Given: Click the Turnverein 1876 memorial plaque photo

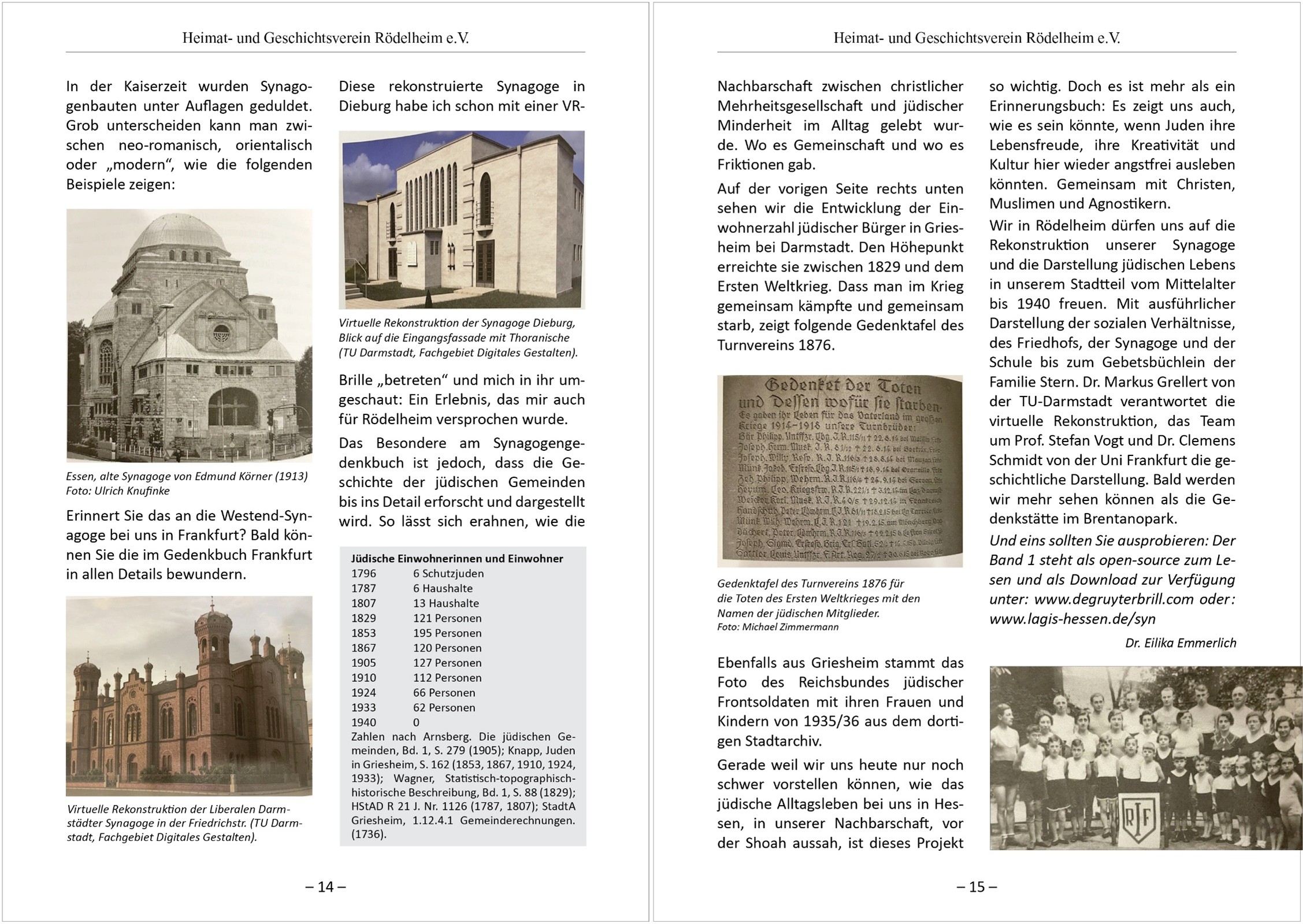Looking at the screenshot, I should (840, 471).
